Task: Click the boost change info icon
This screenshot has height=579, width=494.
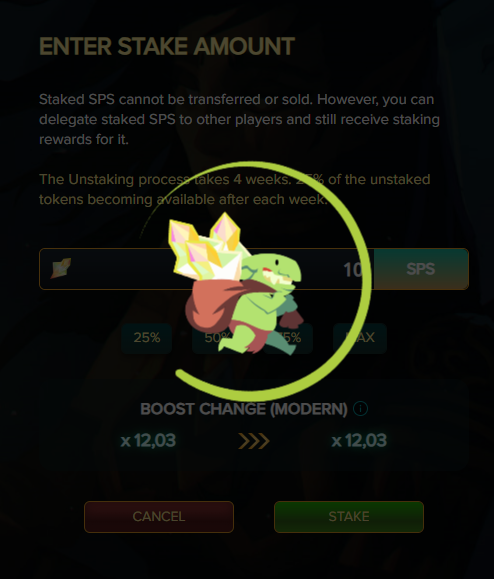Action: (x=360, y=409)
